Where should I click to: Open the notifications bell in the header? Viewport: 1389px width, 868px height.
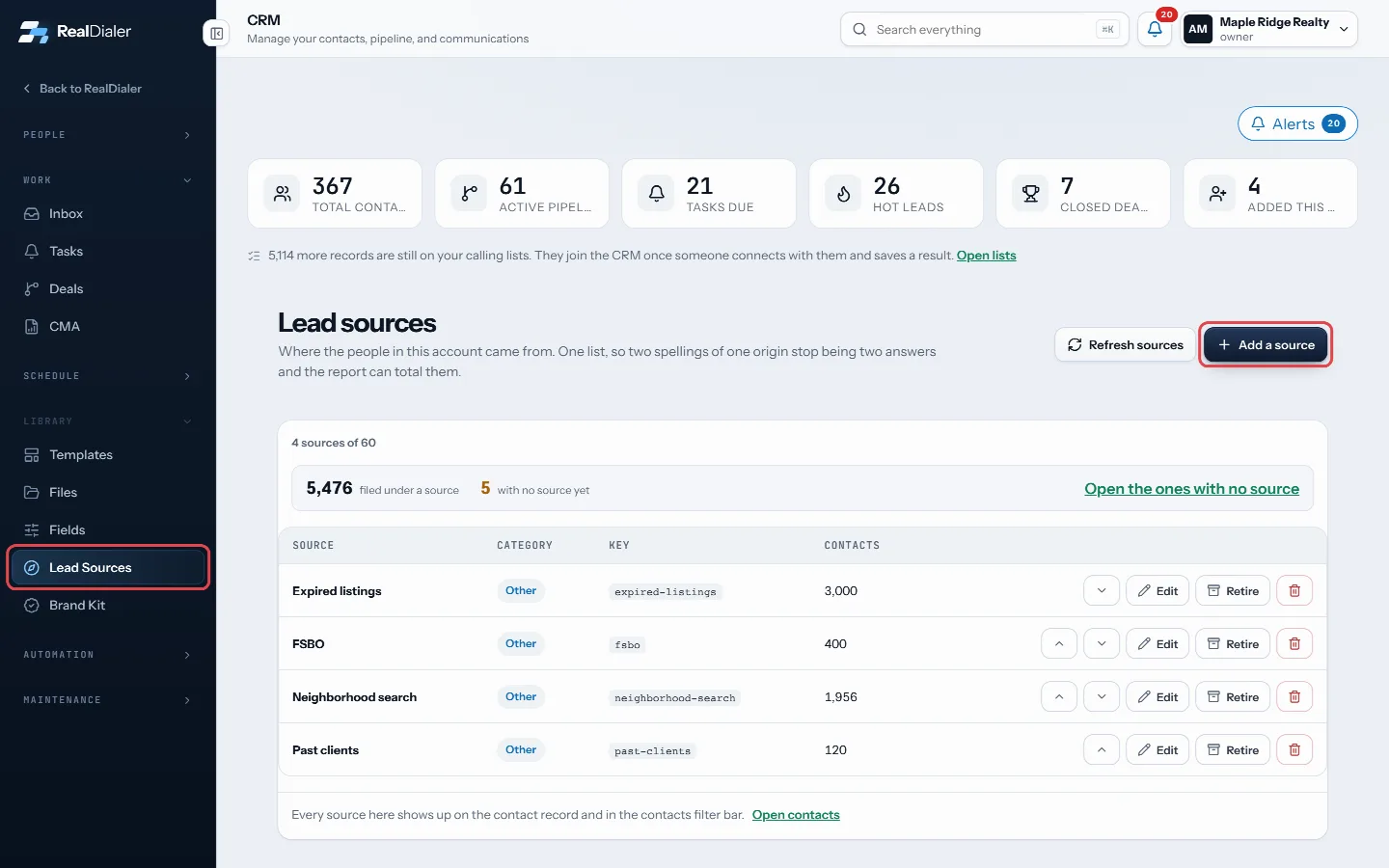[x=1155, y=30]
